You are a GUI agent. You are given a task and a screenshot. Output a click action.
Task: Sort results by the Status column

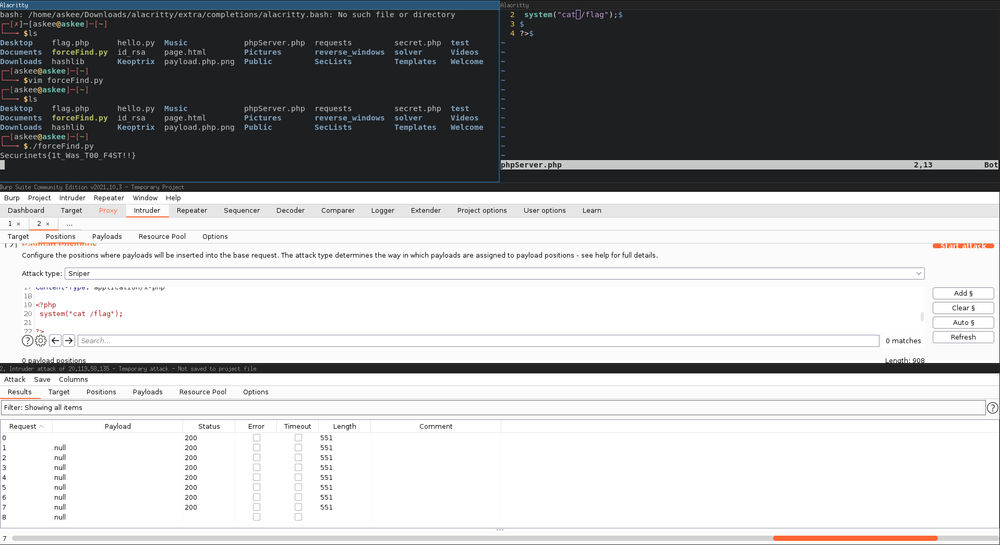tap(209, 426)
